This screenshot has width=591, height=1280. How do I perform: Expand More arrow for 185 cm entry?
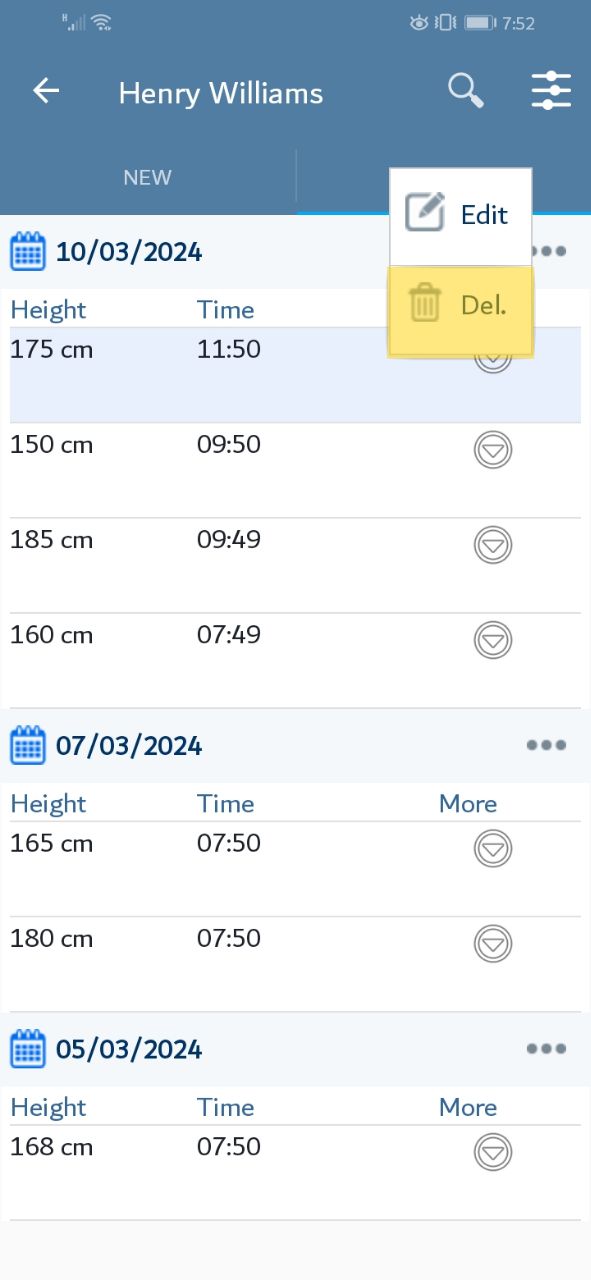(x=493, y=545)
